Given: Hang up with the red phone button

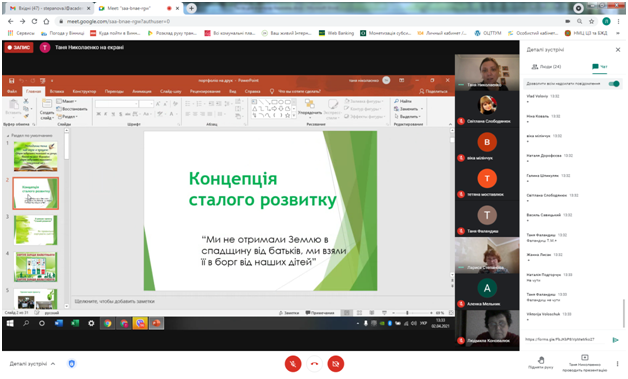Looking at the screenshot, I should click(x=314, y=364).
